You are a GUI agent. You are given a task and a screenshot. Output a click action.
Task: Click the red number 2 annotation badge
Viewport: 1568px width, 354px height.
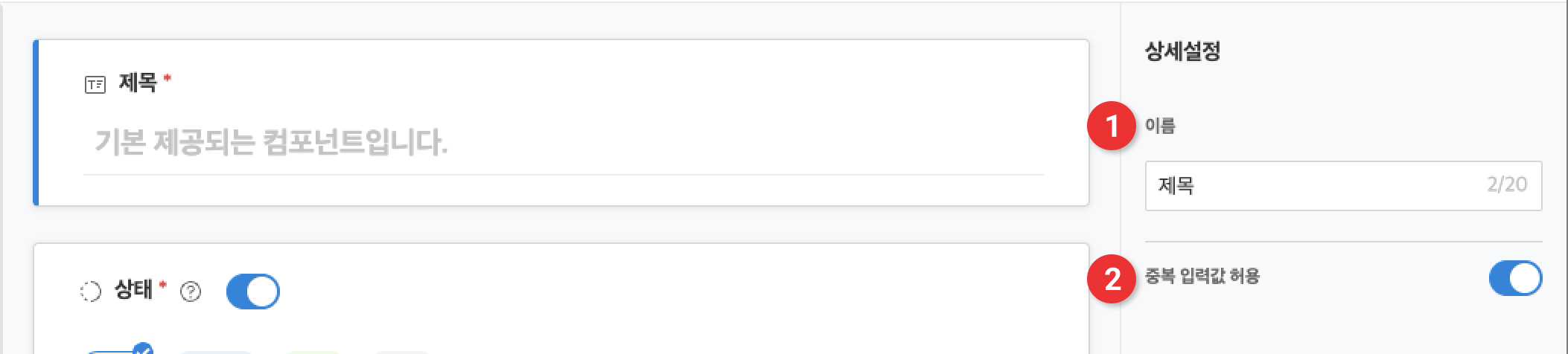[x=1112, y=279]
